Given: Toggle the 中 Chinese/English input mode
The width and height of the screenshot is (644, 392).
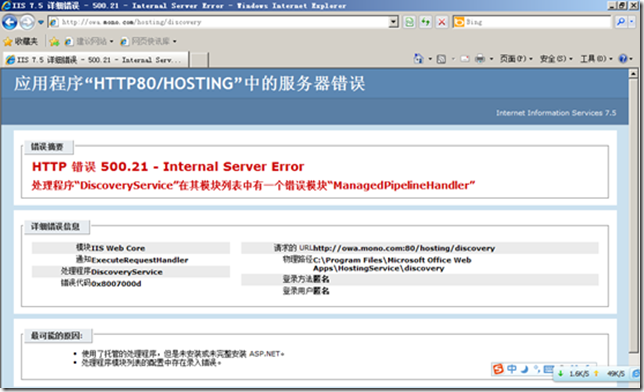Looking at the screenshot, I should pyautogui.click(x=512, y=369).
